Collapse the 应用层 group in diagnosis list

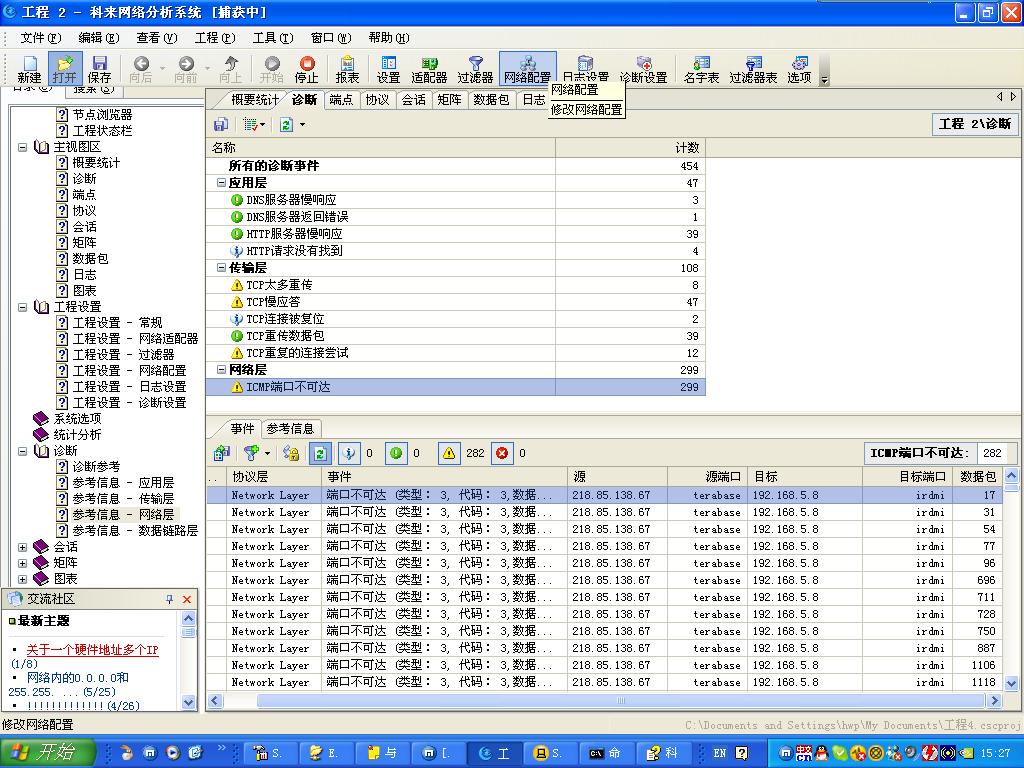click(221, 183)
